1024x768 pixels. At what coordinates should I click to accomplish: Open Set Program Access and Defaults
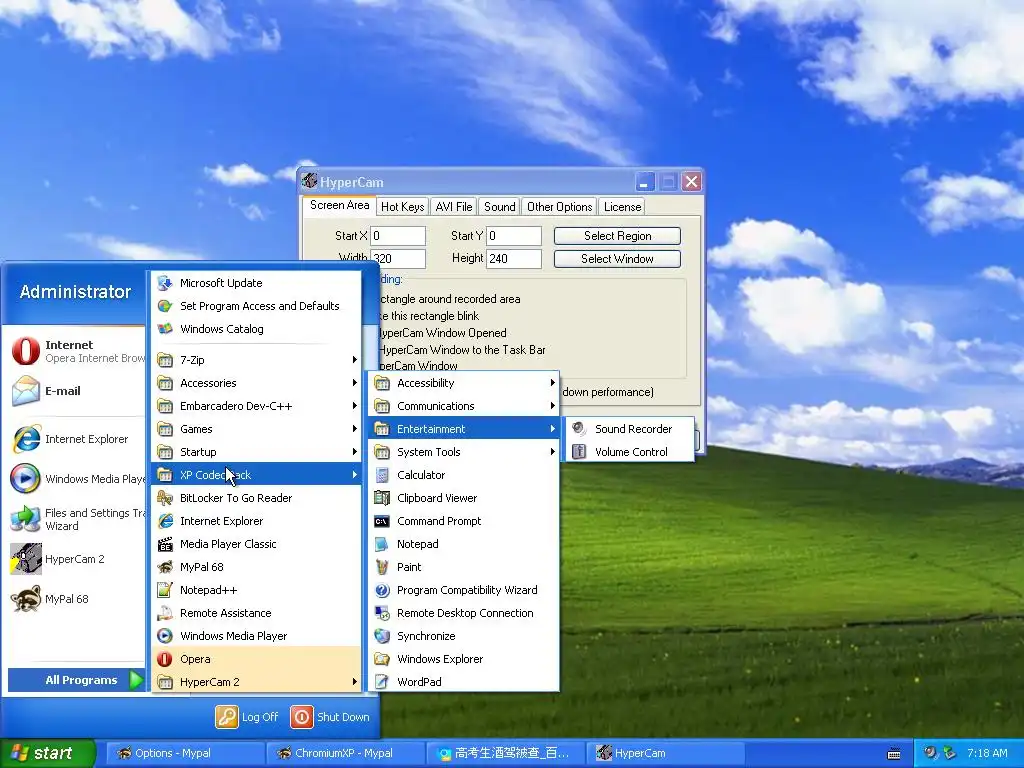click(x=257, y=306)
